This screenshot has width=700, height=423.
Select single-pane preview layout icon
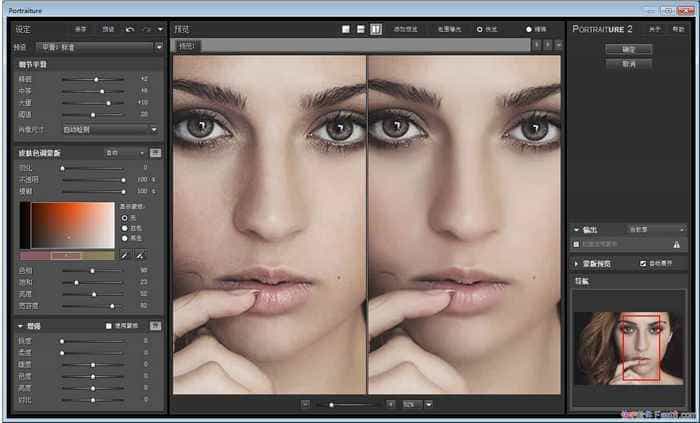point(346,30)
